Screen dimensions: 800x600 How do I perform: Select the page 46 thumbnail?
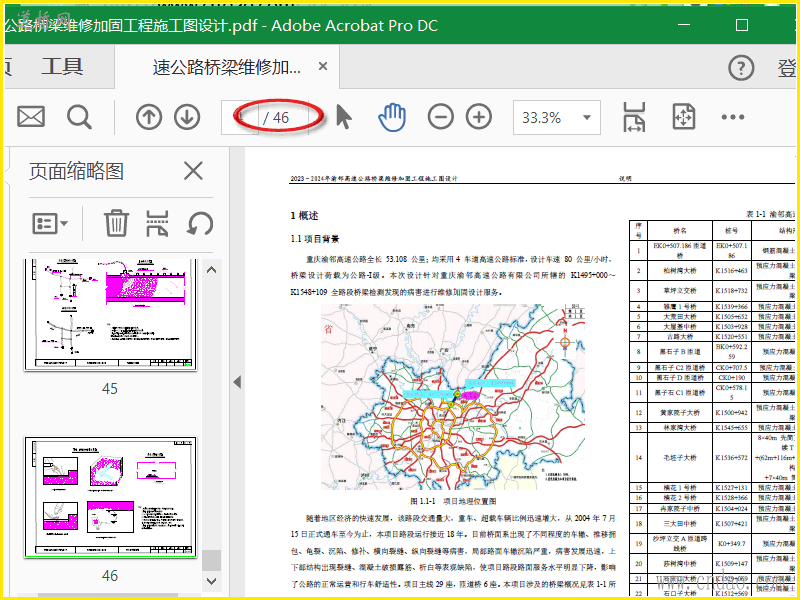tap(110, 497)
